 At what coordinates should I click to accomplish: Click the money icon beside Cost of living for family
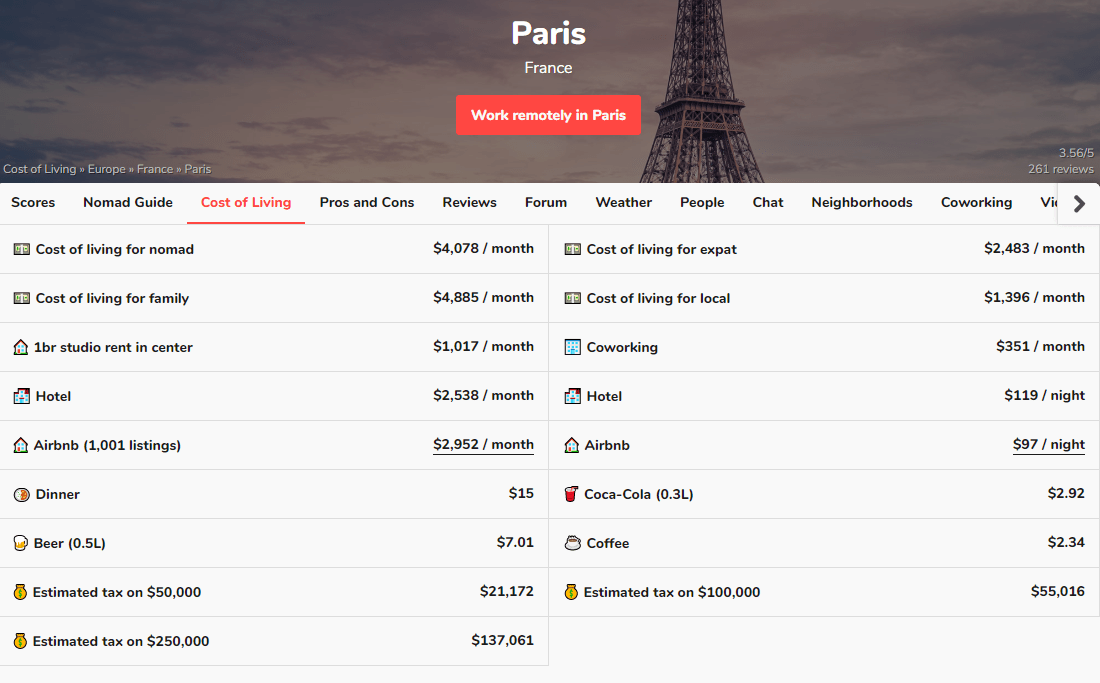[22, 298]
